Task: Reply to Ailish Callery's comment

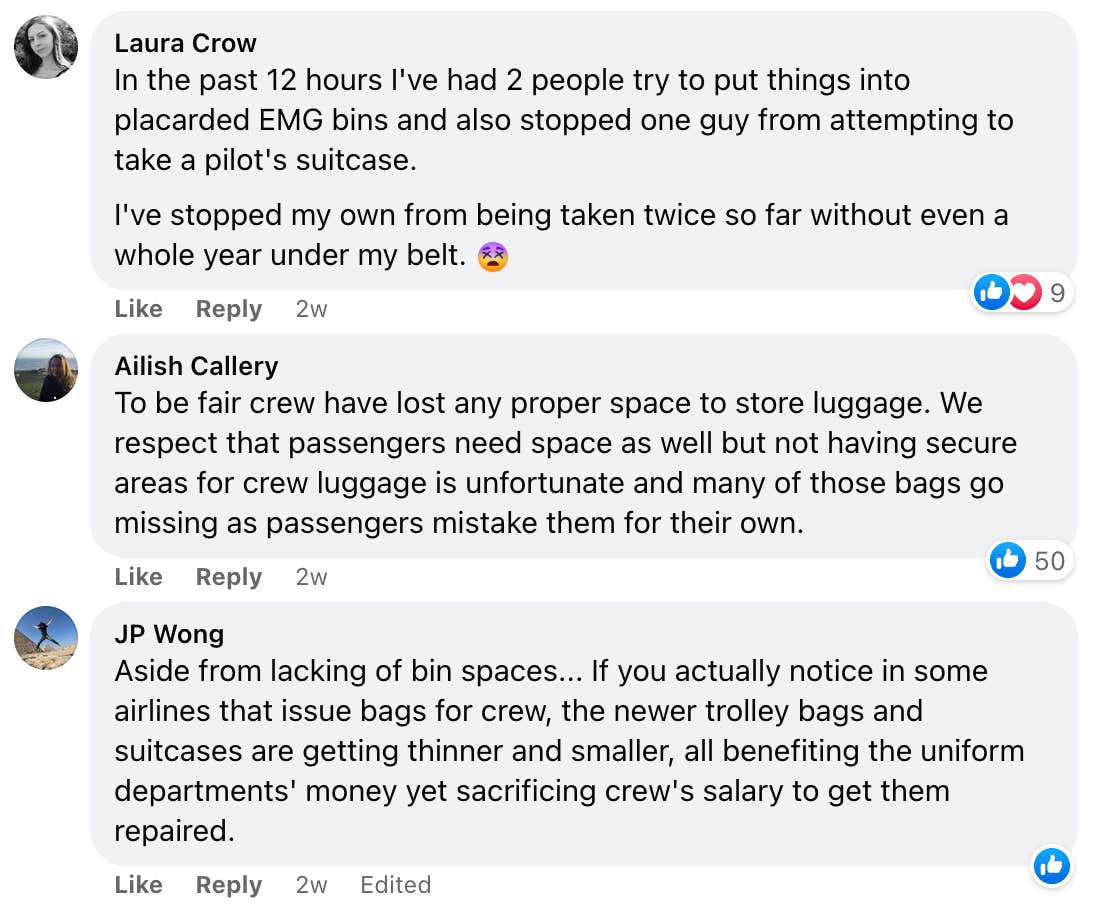Action: pos(228,577)
